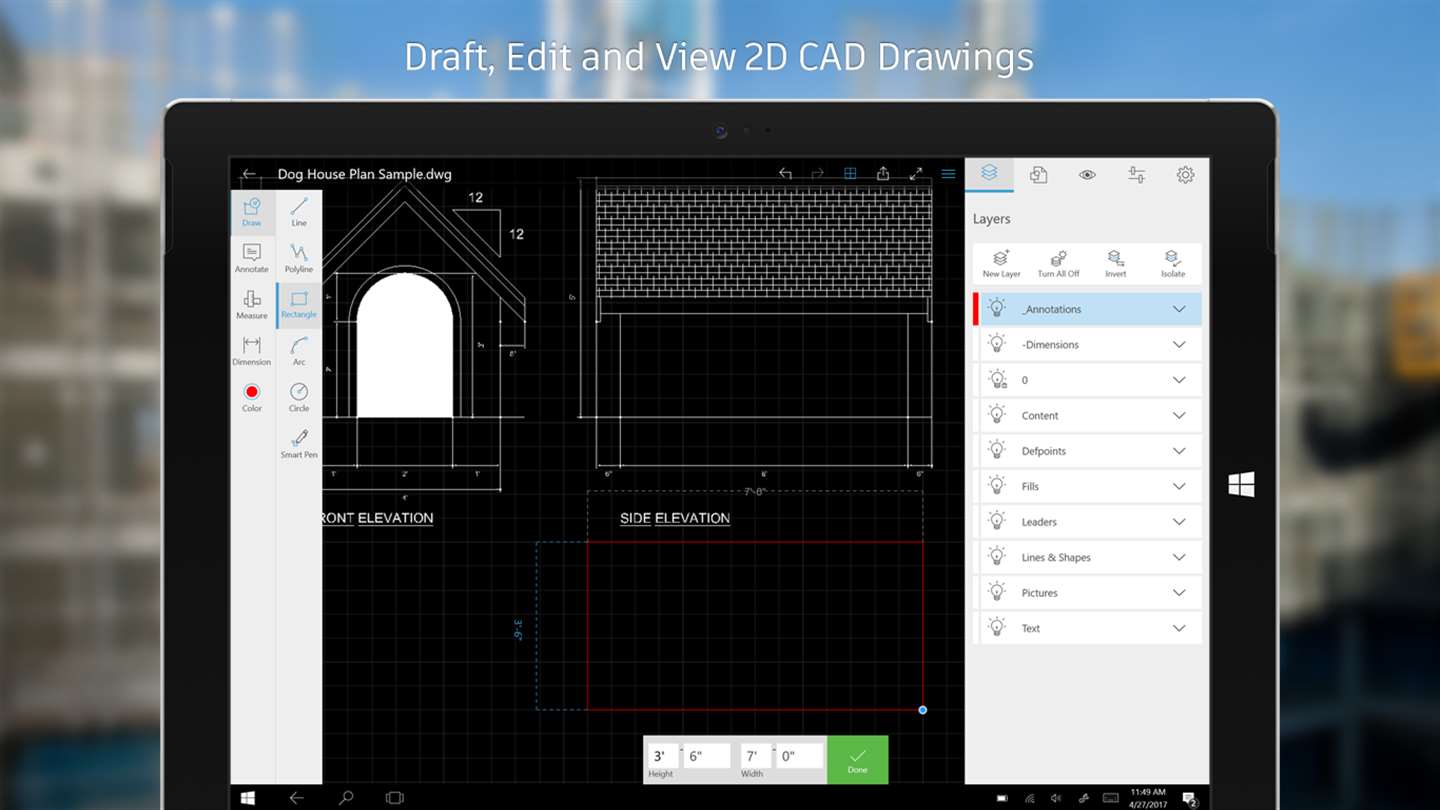The height and width of the screenshot is (810, 1440).
Task: Click the New Layer icon
Action: (x=1001, y=264)
